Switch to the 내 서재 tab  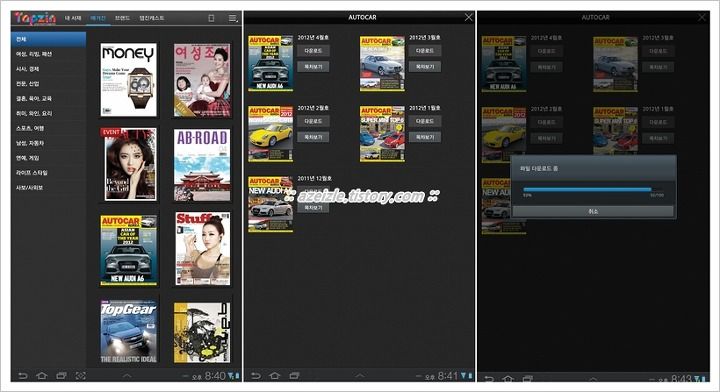(x=73, y=18)
